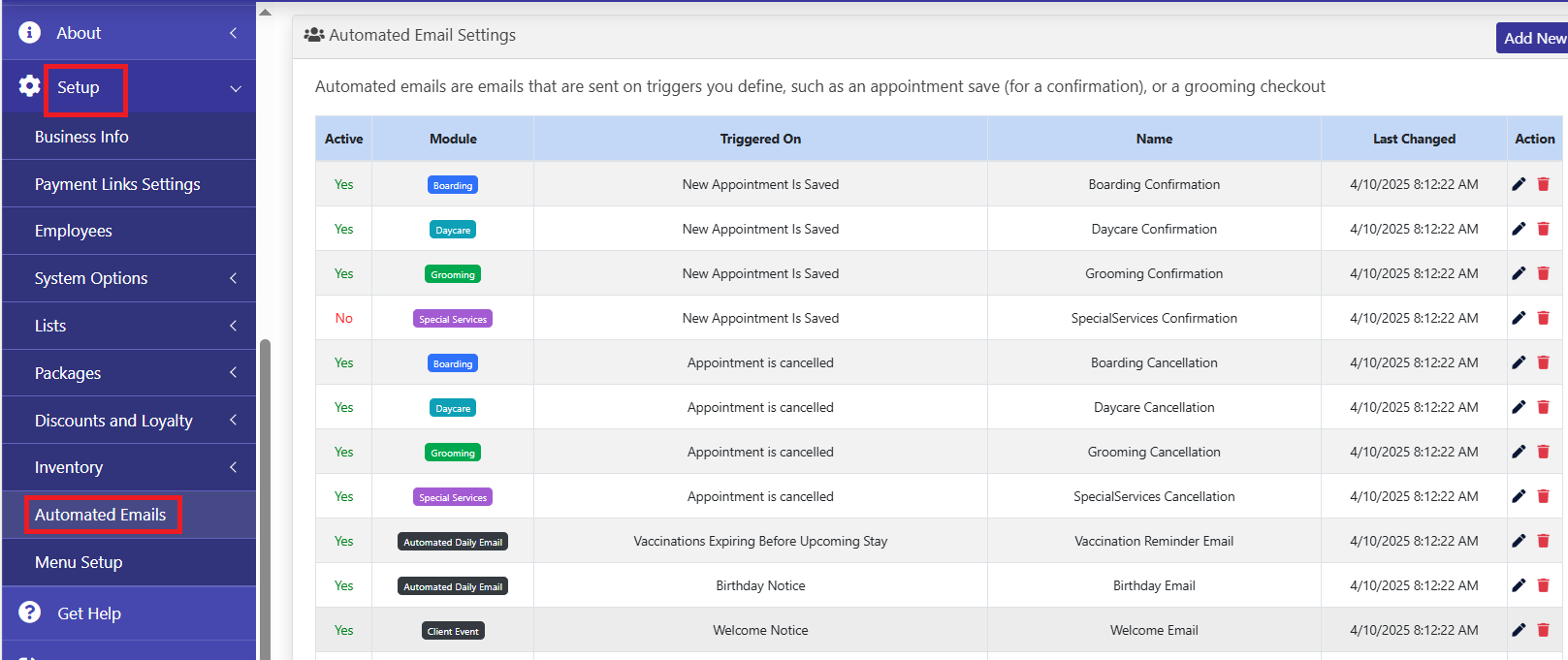Screen dimensions: 1568x660
Task: Edit the SpecialServices Confirmation email
Action: tap(1519, 318)
